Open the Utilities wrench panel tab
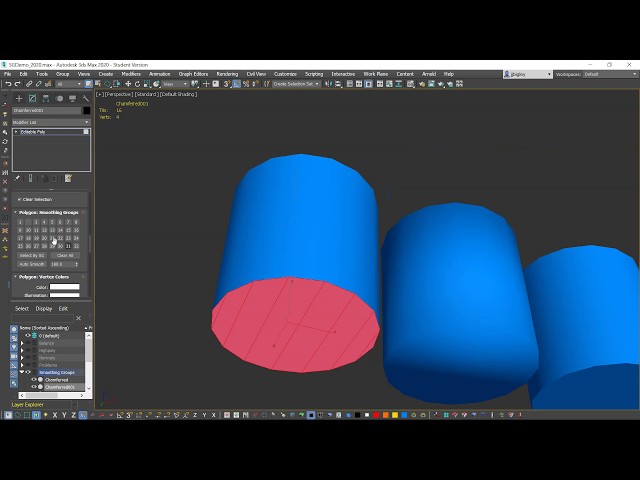 (x=85, y=98)
